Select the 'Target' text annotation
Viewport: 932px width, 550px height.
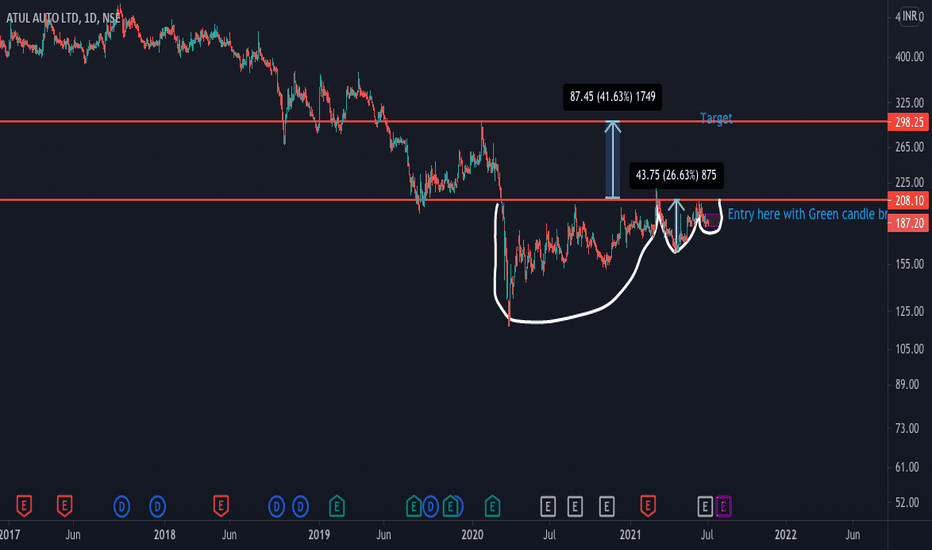[x=716, y=118]
